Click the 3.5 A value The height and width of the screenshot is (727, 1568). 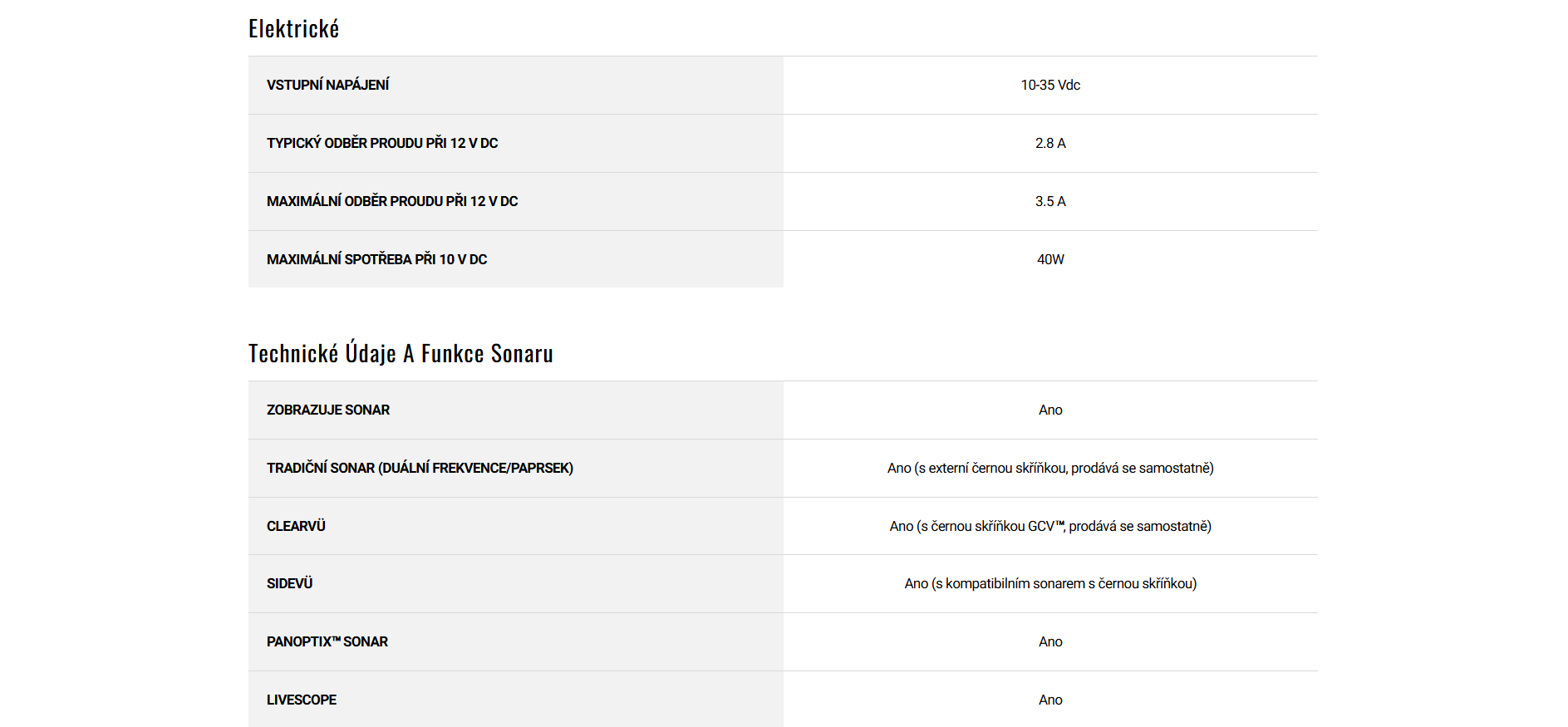[1050, 201]
